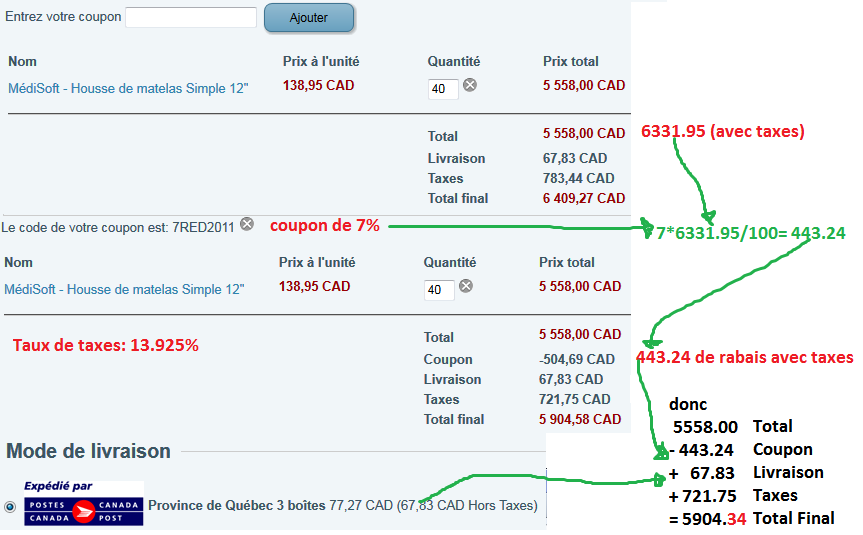Remove the 7RED2011 coupon code
863x535 pixels.
coord(247,225)
